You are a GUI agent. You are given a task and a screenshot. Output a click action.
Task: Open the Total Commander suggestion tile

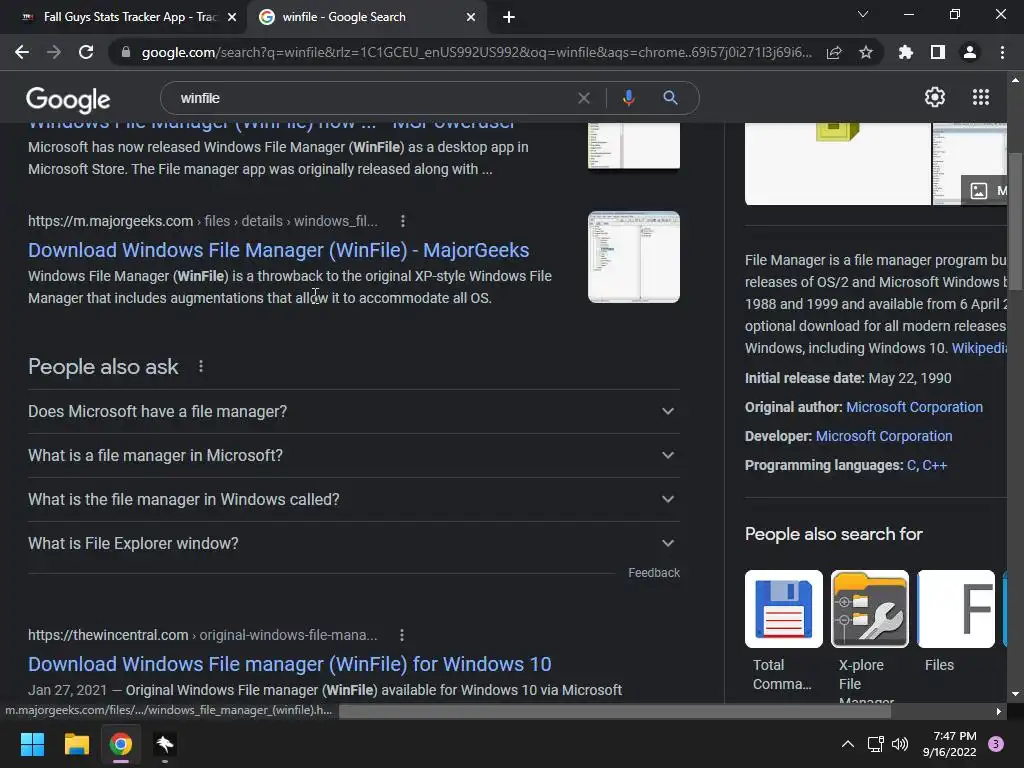tap(784, 630)
